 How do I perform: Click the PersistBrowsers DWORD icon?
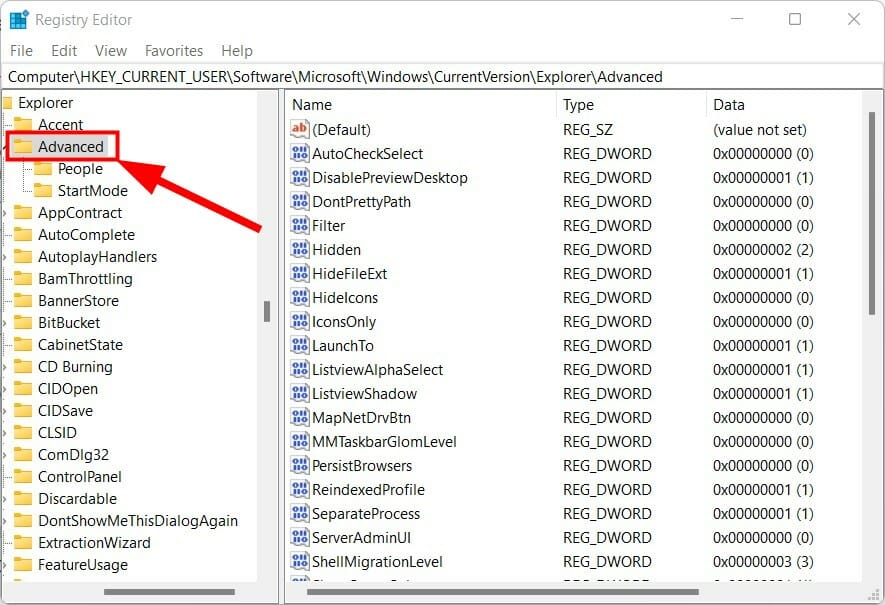pyautogui.click(x=300, y=465)
